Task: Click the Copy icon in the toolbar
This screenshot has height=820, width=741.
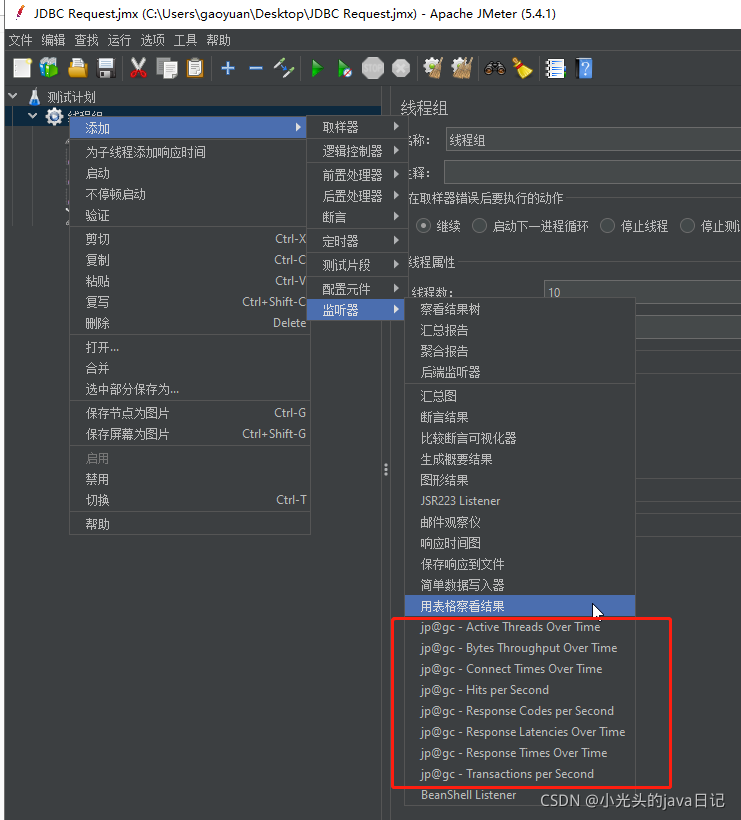Action: (x=167, y=69)
